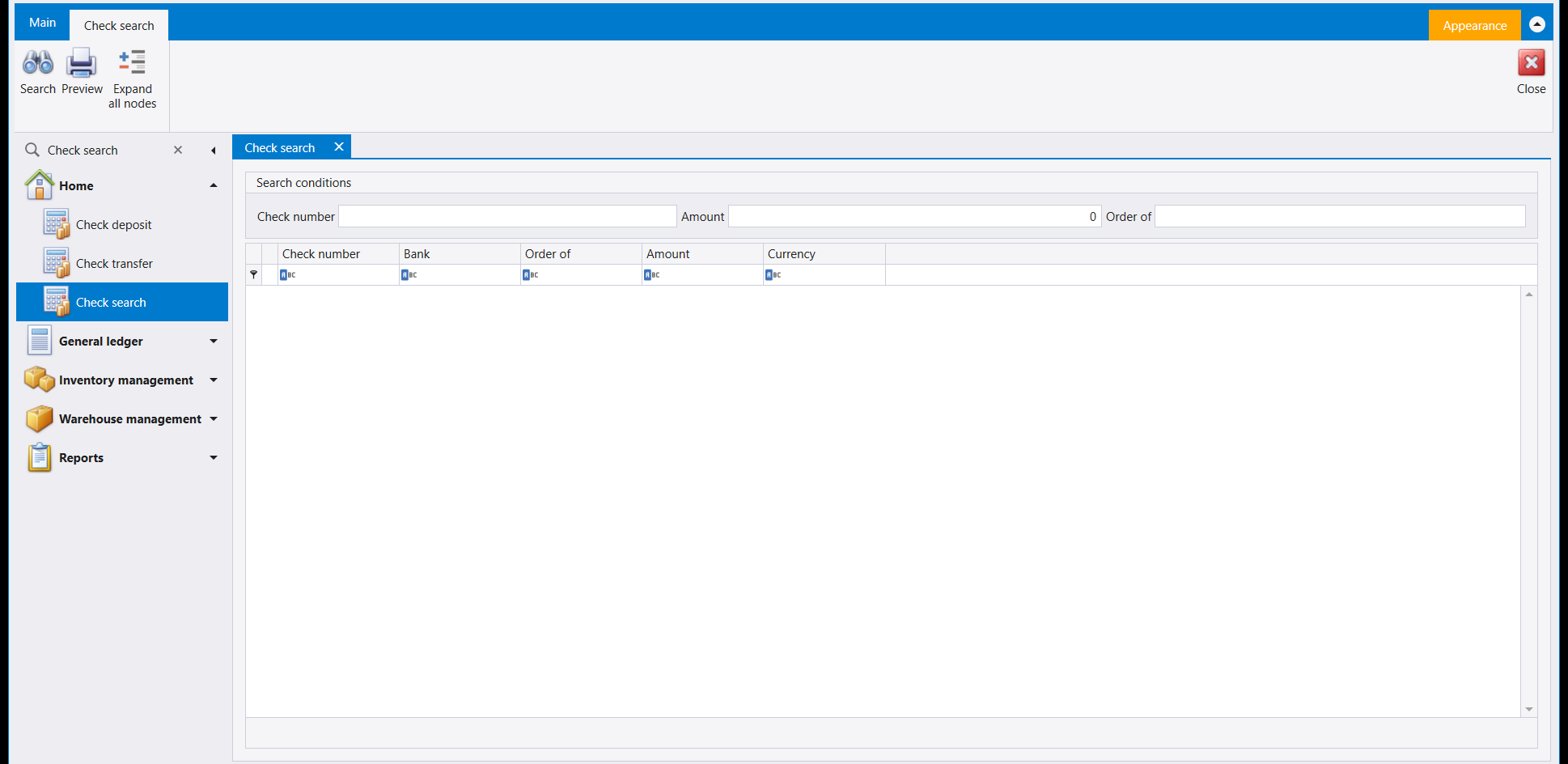Open filter operator for Bank column
1568x764 pixels.
click(409, 274)
